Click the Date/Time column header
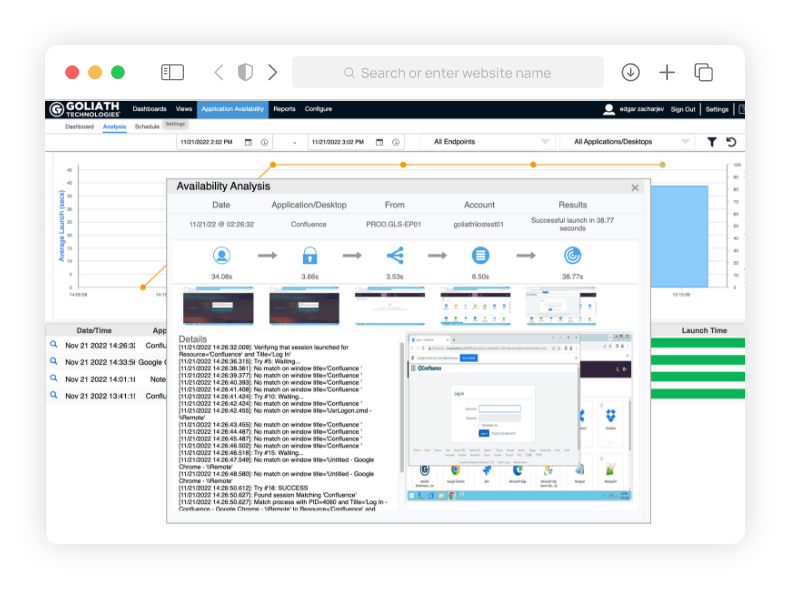The width and height of the screenshot is (790, 589). click(94, 331)
